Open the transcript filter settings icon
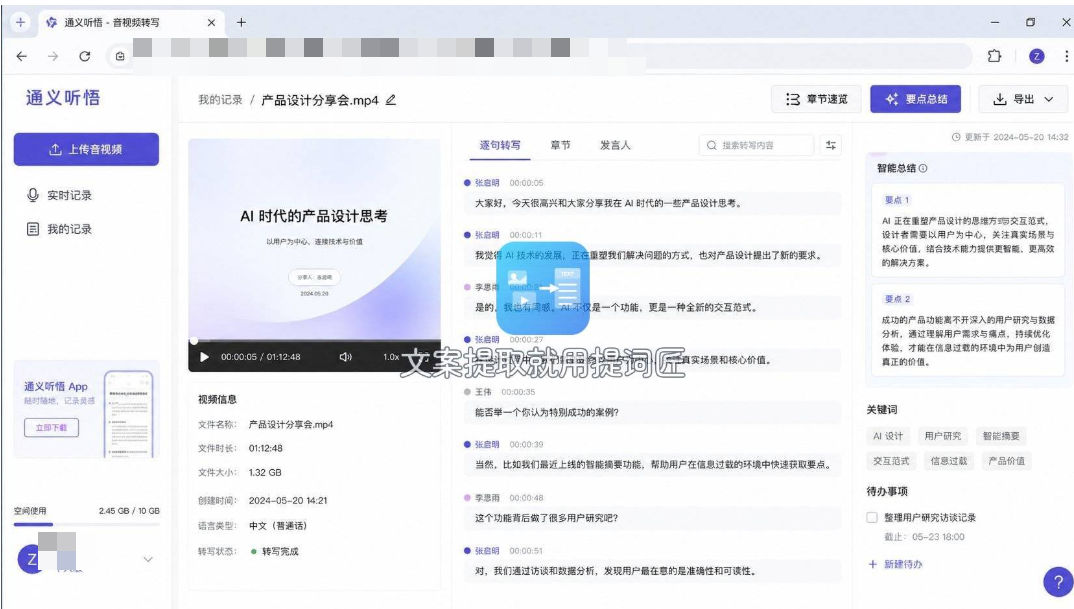Screen dimensions: 1074x609 (x=831, y=145)
